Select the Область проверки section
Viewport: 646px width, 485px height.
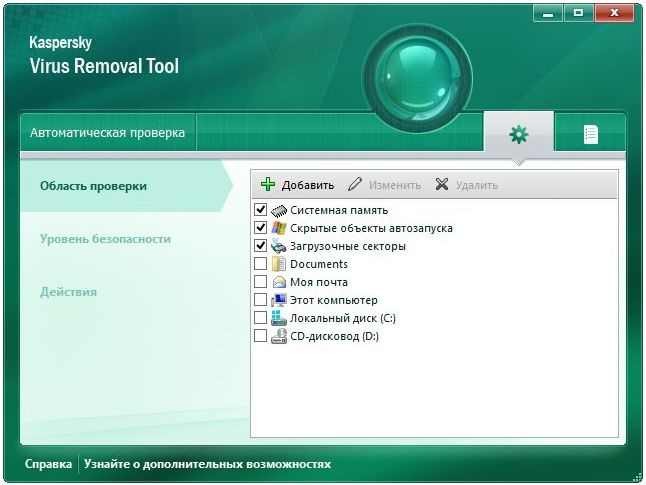(93, 186)
